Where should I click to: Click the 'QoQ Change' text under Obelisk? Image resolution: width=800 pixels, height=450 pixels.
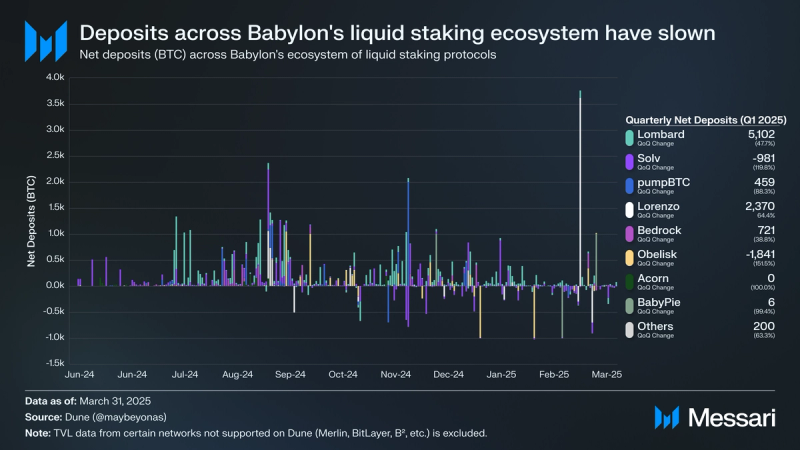[x=655, y=264]
